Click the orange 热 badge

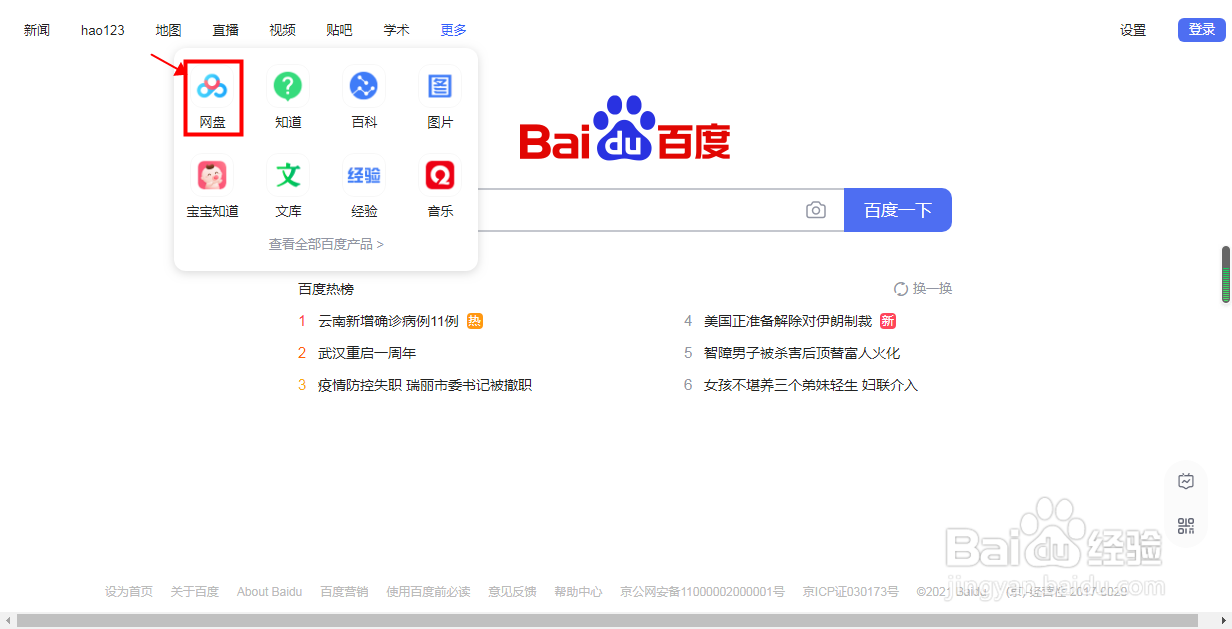pyautogui.click(x=475, y=321)
